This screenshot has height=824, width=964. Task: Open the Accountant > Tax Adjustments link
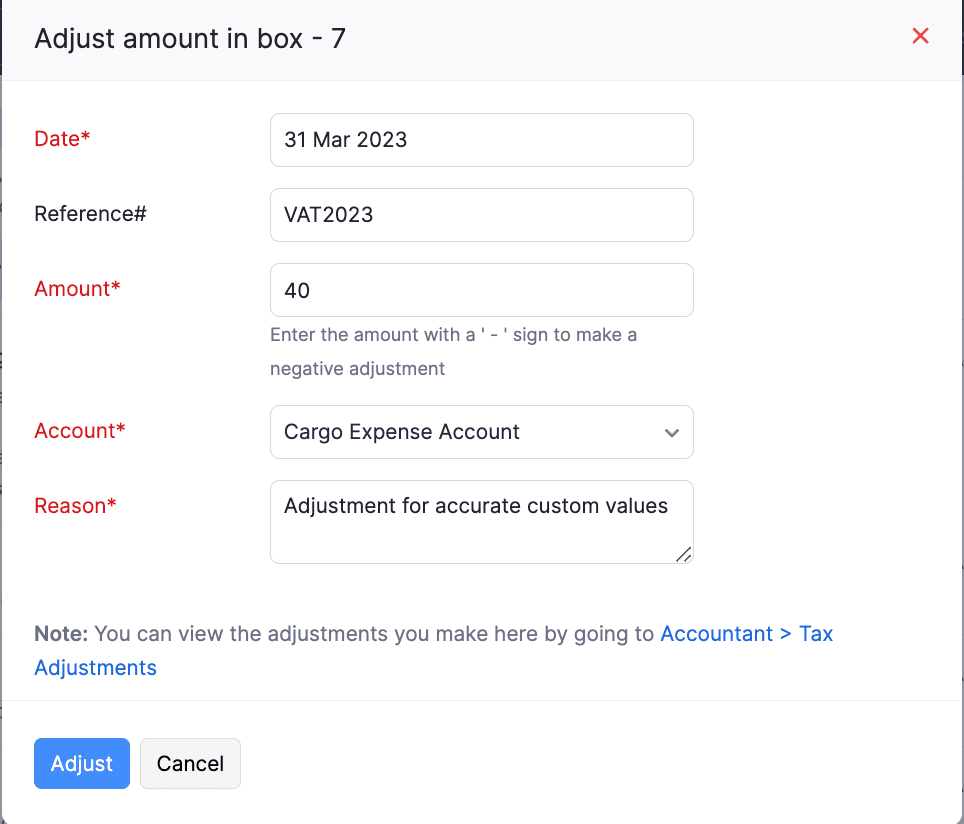pos(747,633)
